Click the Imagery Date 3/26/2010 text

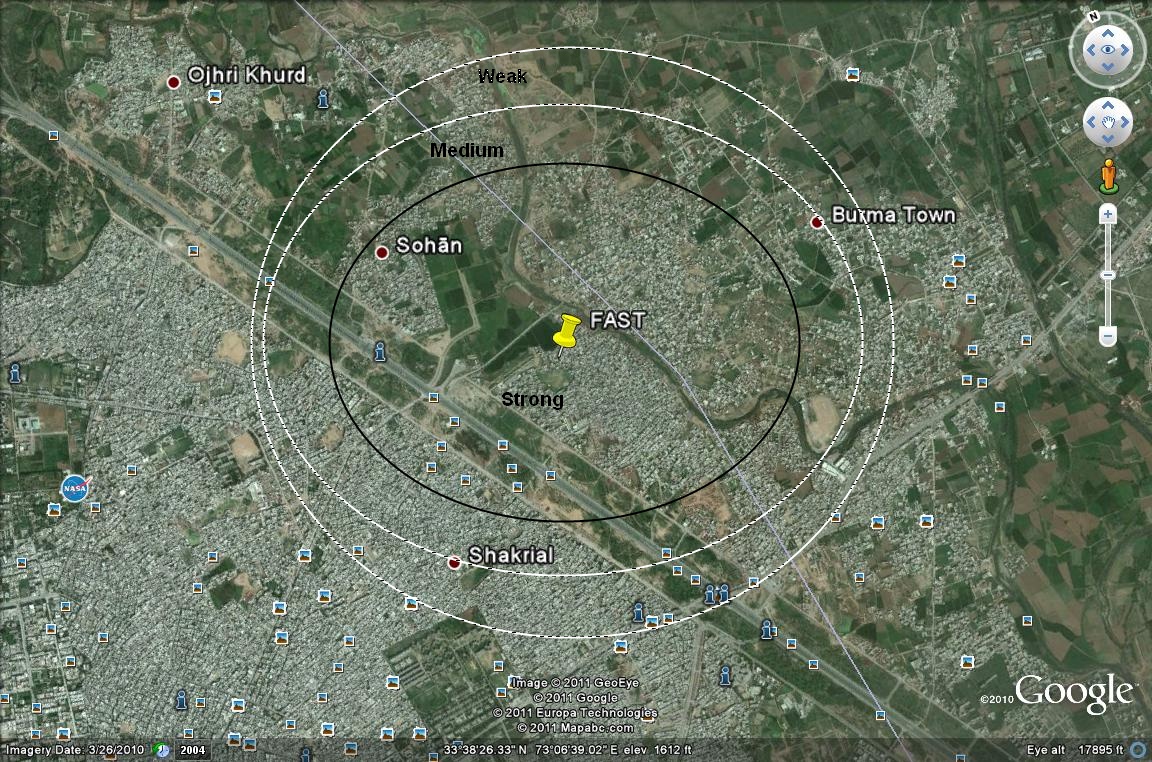tap(75, 750)
